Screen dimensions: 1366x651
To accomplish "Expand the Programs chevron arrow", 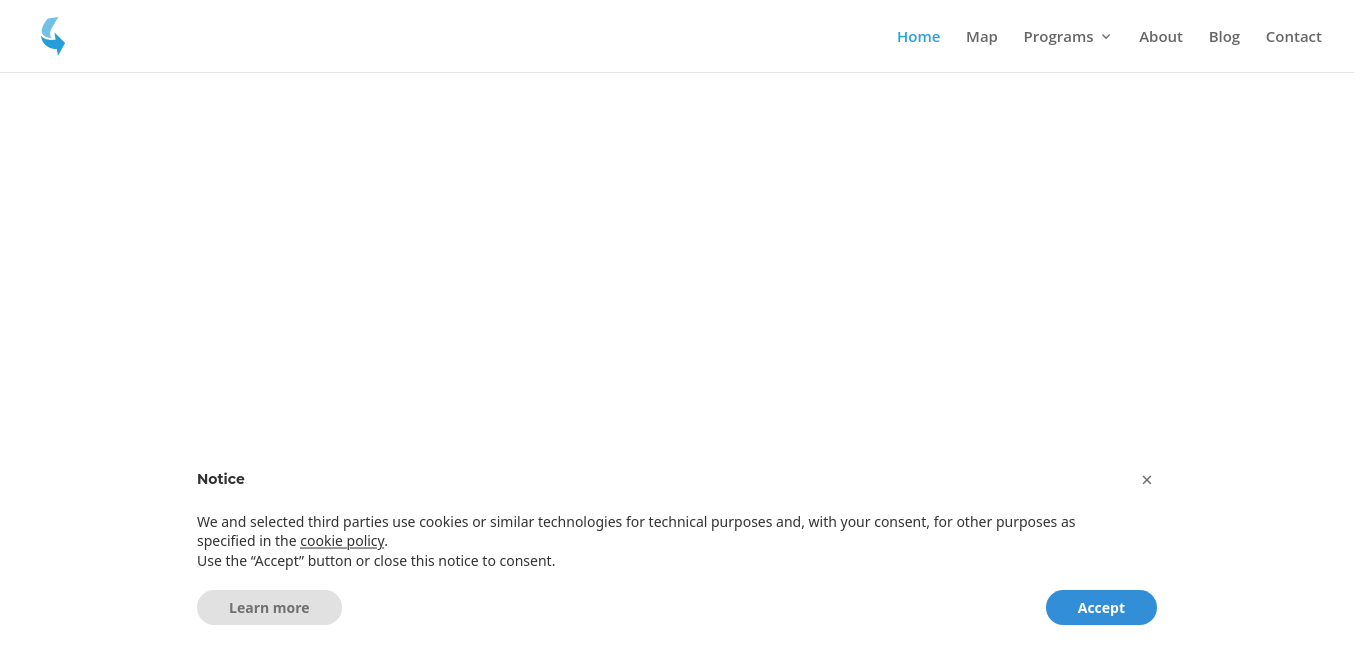I will (1106, 37).
